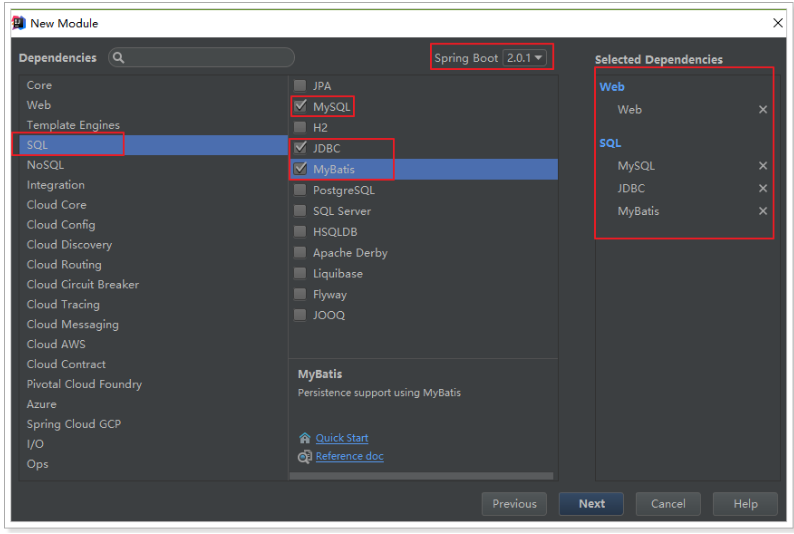Click the SQL header in Selected Dependencies
The height and width of the screenshot is (534, 794).
tap(610, 143)
